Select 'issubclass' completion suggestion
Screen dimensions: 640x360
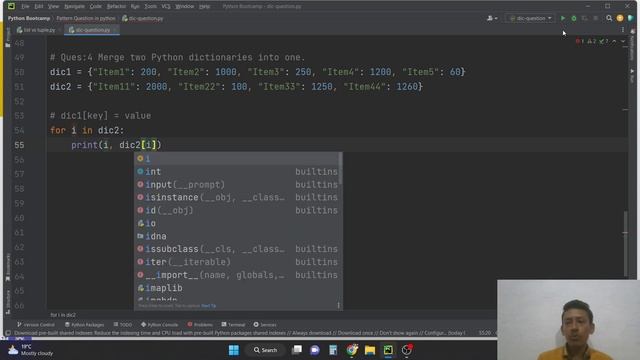coord(238,249)
